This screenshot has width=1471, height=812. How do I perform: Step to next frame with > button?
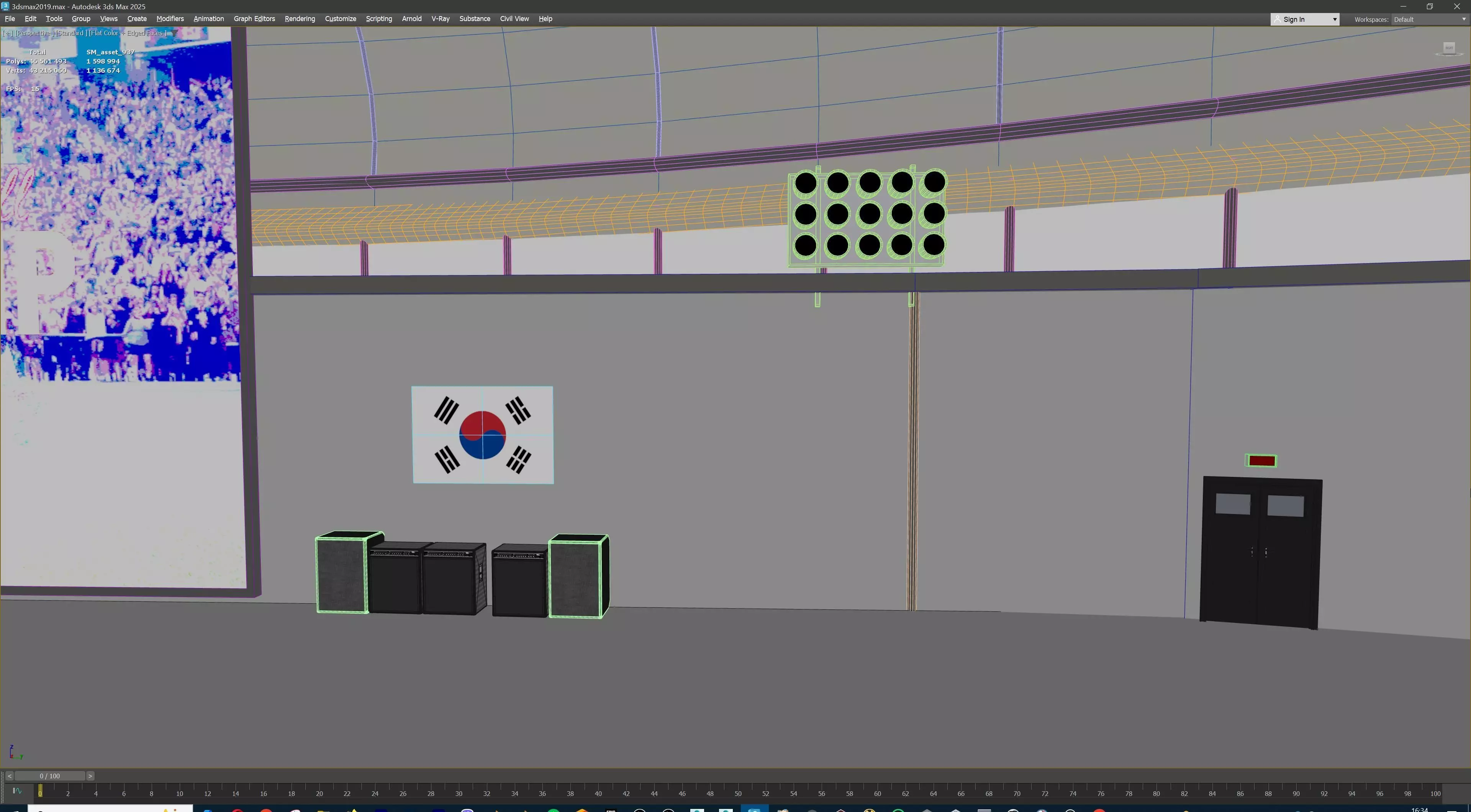click(x=90, y=776)
